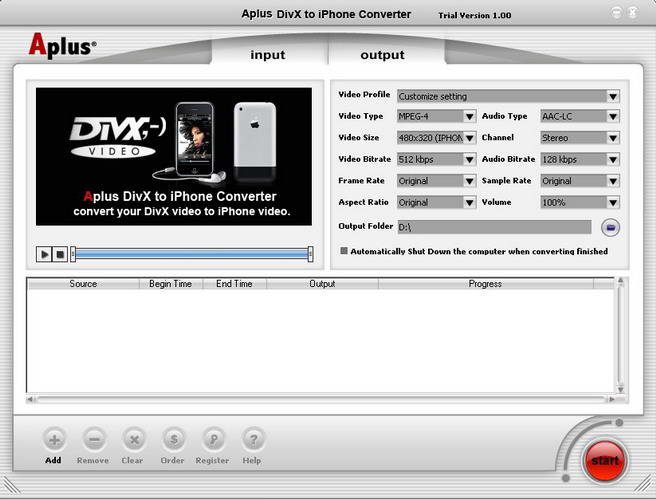
Task: Click the DivX preview image
Action: point(174,156)
